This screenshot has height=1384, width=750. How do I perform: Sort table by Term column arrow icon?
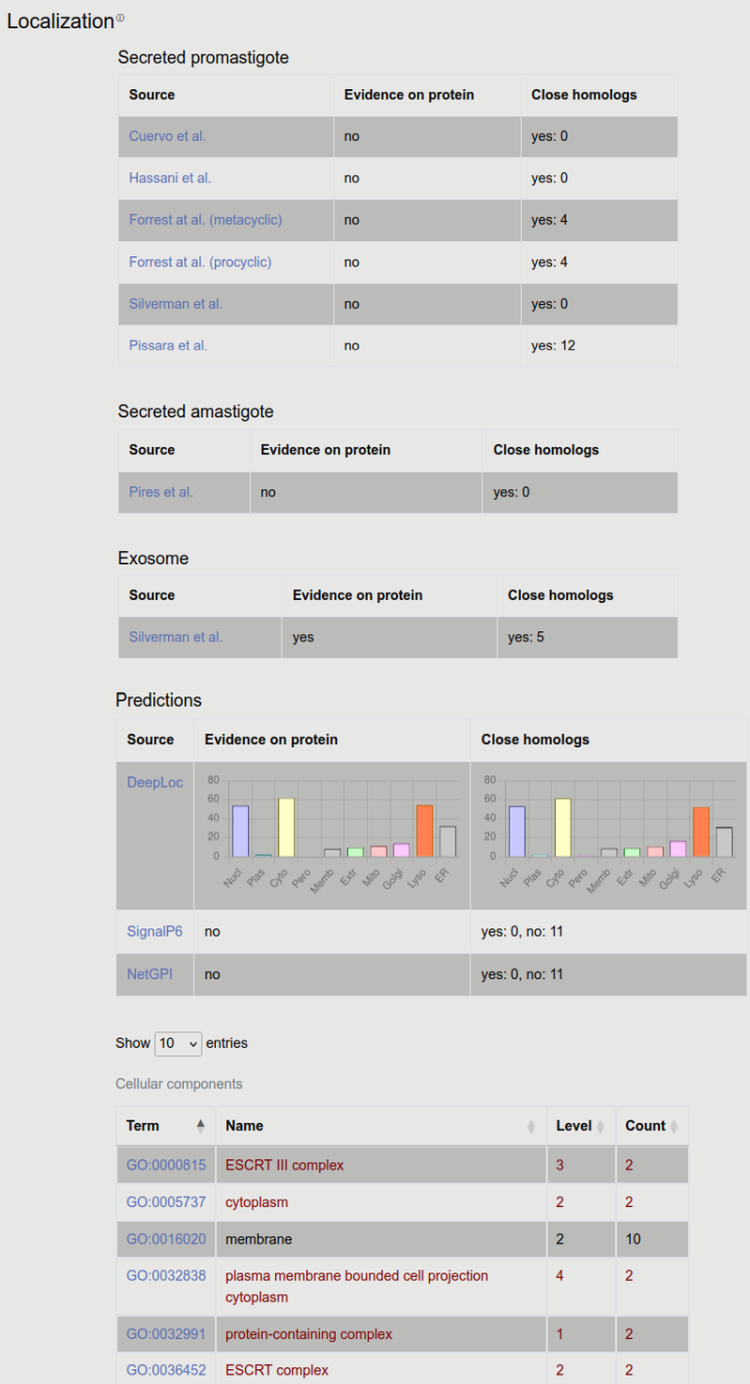coord(200,1126)
